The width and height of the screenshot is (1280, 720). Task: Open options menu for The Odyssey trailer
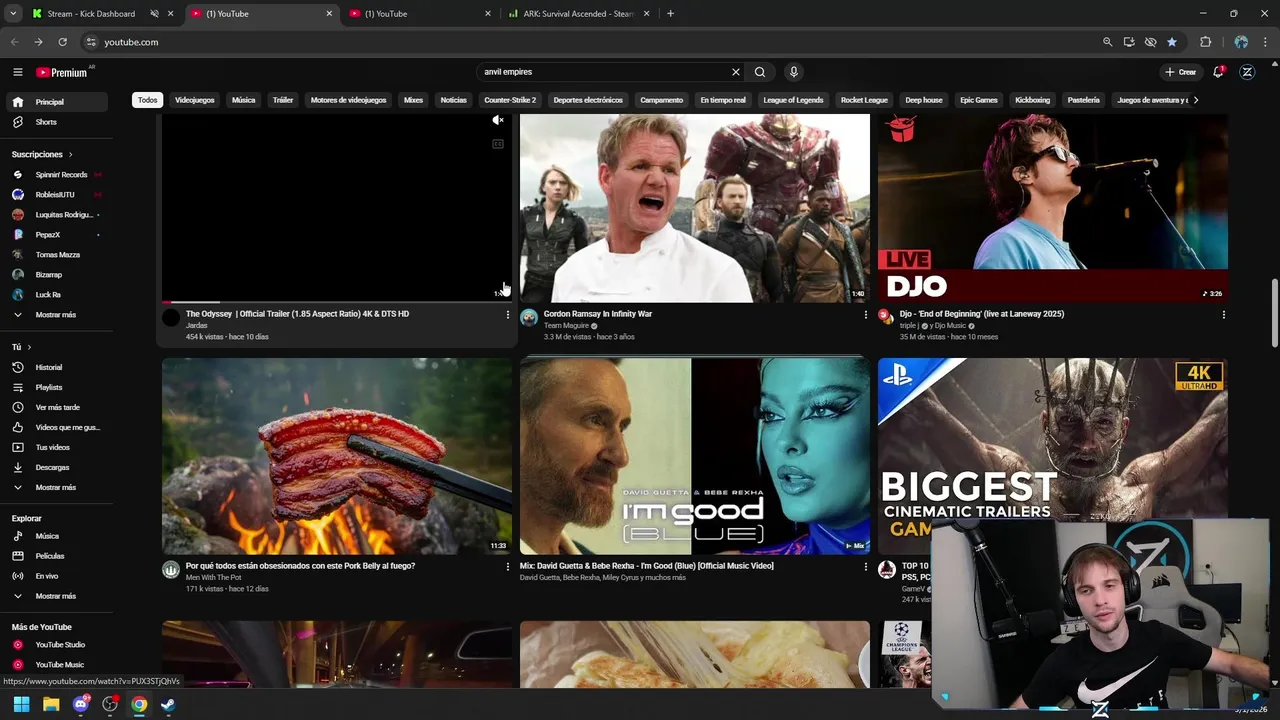tap(507, 315)
